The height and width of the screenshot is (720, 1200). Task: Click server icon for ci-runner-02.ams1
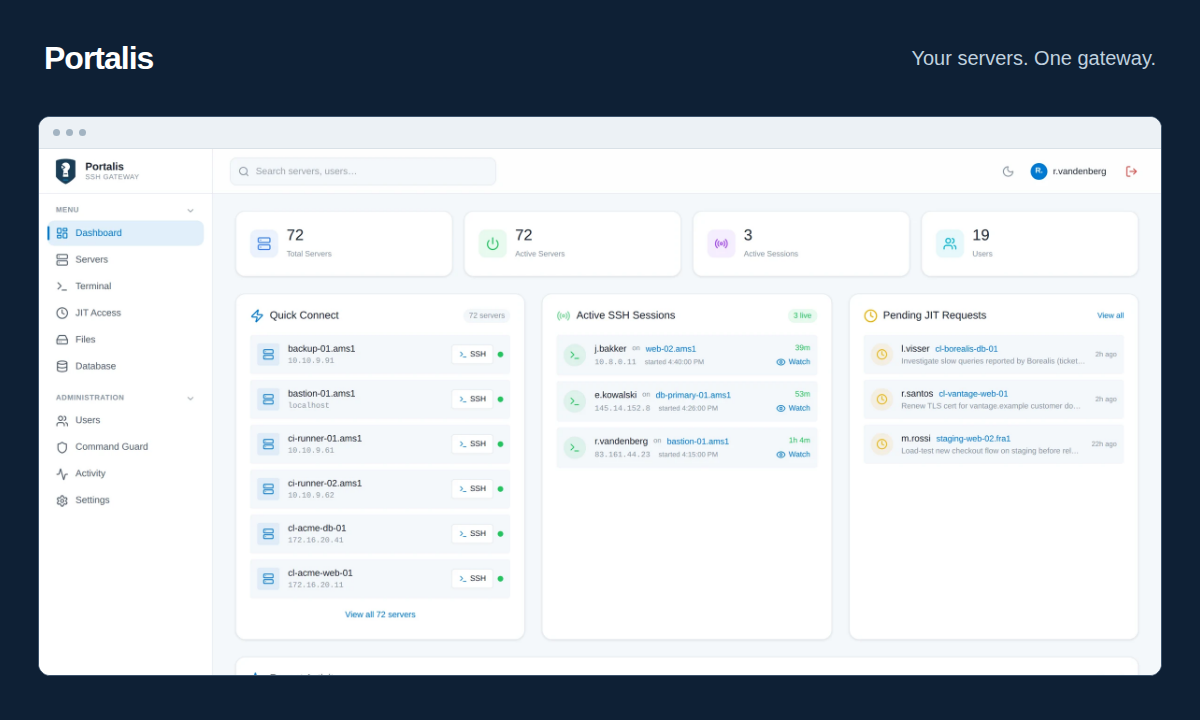click(268, 489)
